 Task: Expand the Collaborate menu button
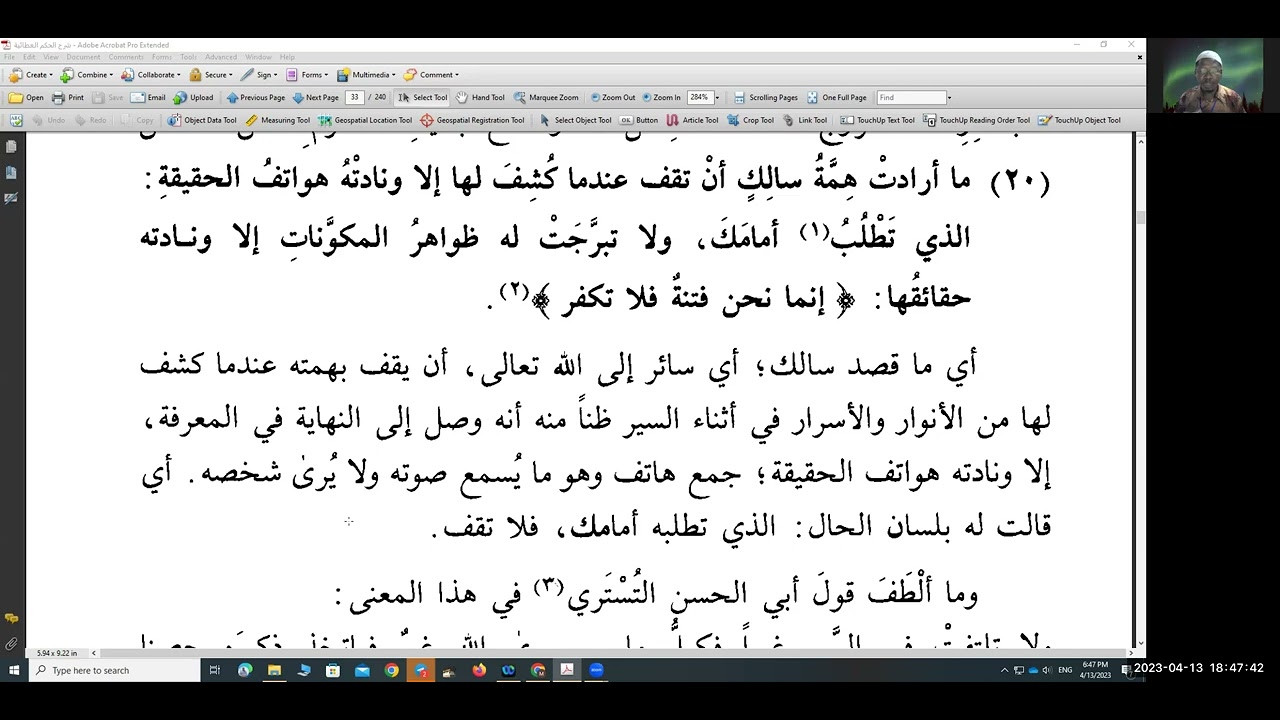pyautogui.click(x=151, y=74)
